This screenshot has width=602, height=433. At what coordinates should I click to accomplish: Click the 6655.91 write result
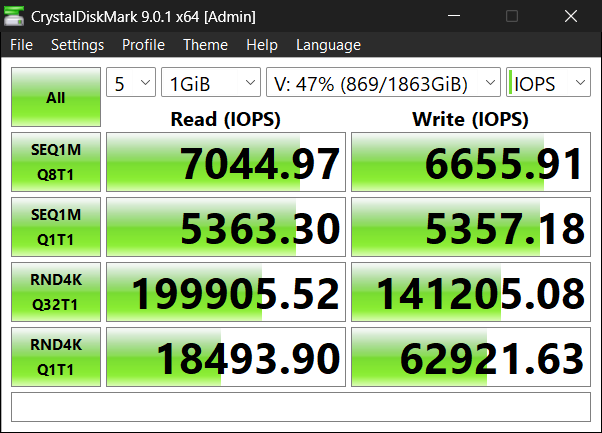pyautogui.click(x=471, y=162)
